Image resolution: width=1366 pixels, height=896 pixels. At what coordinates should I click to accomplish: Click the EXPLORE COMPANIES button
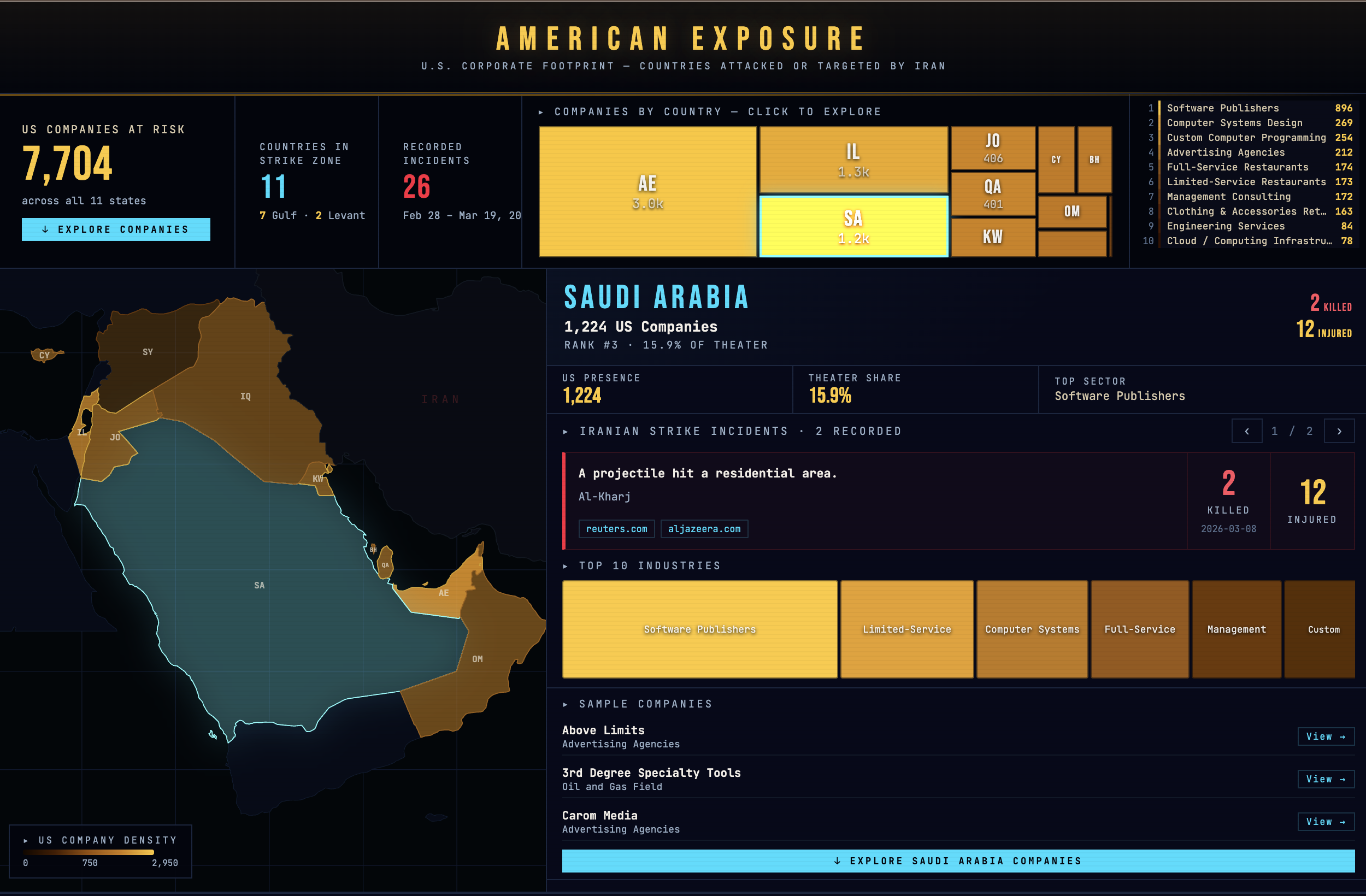coord(116,229)
